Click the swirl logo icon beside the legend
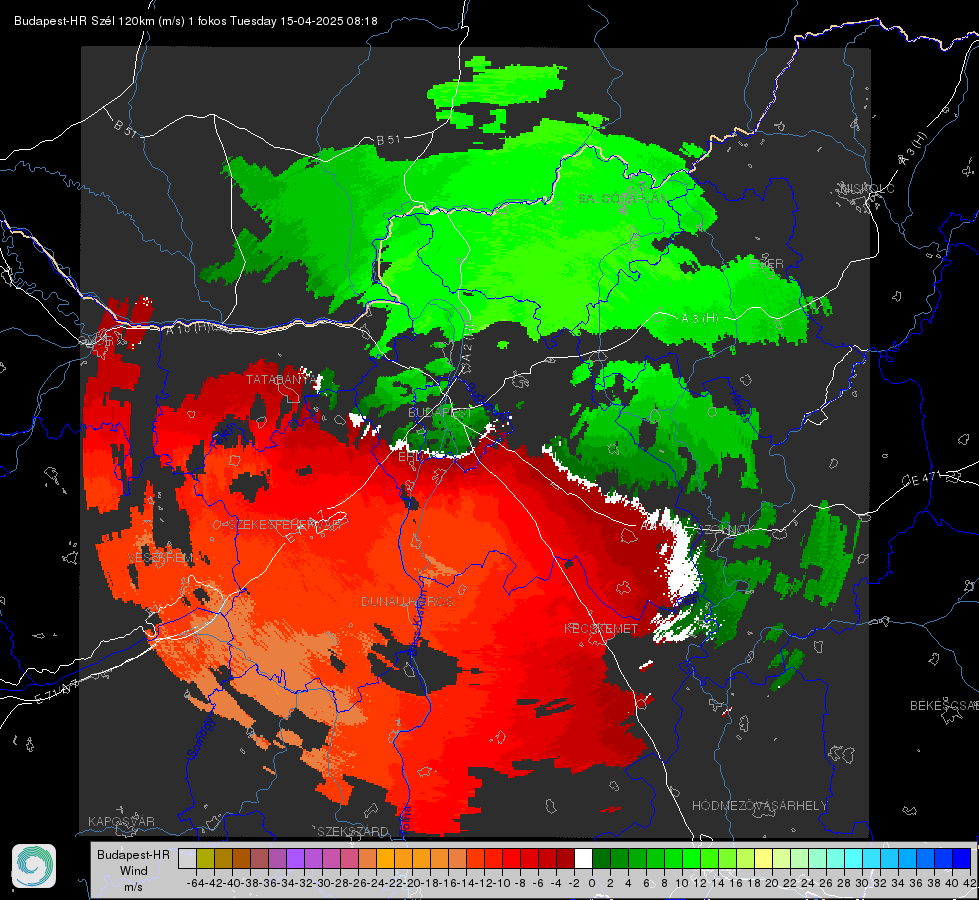Image resolution: width=979 pixels, height=900 pixels. 34,866
